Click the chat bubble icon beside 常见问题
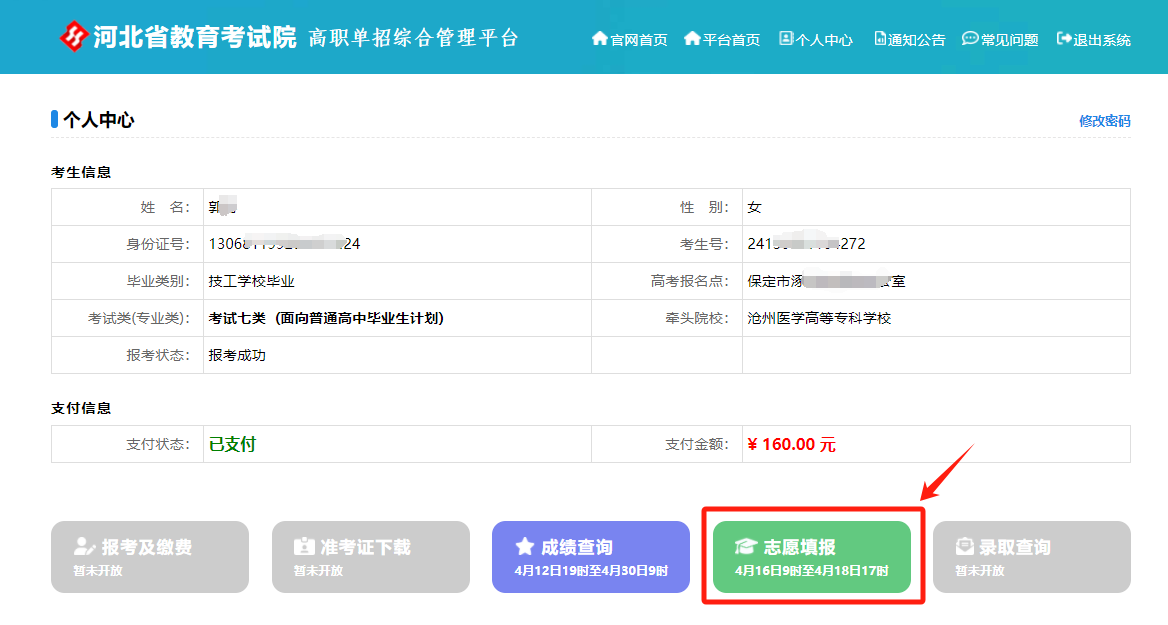1168x625 pixels. point(970,39)
